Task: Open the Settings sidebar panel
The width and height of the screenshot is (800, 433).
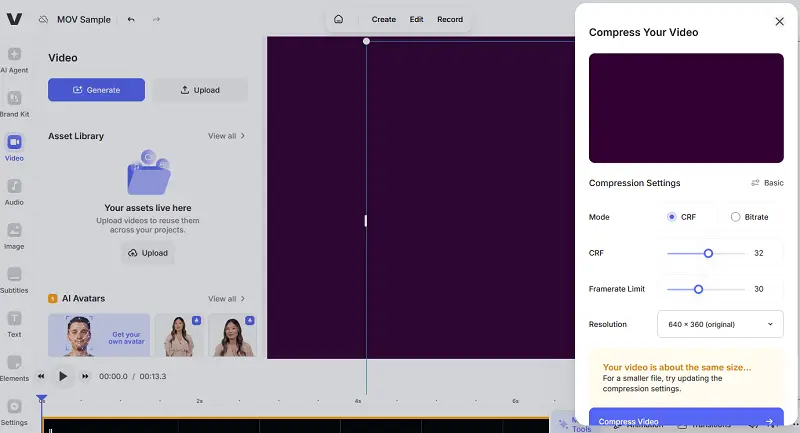Action: (14, 412)
